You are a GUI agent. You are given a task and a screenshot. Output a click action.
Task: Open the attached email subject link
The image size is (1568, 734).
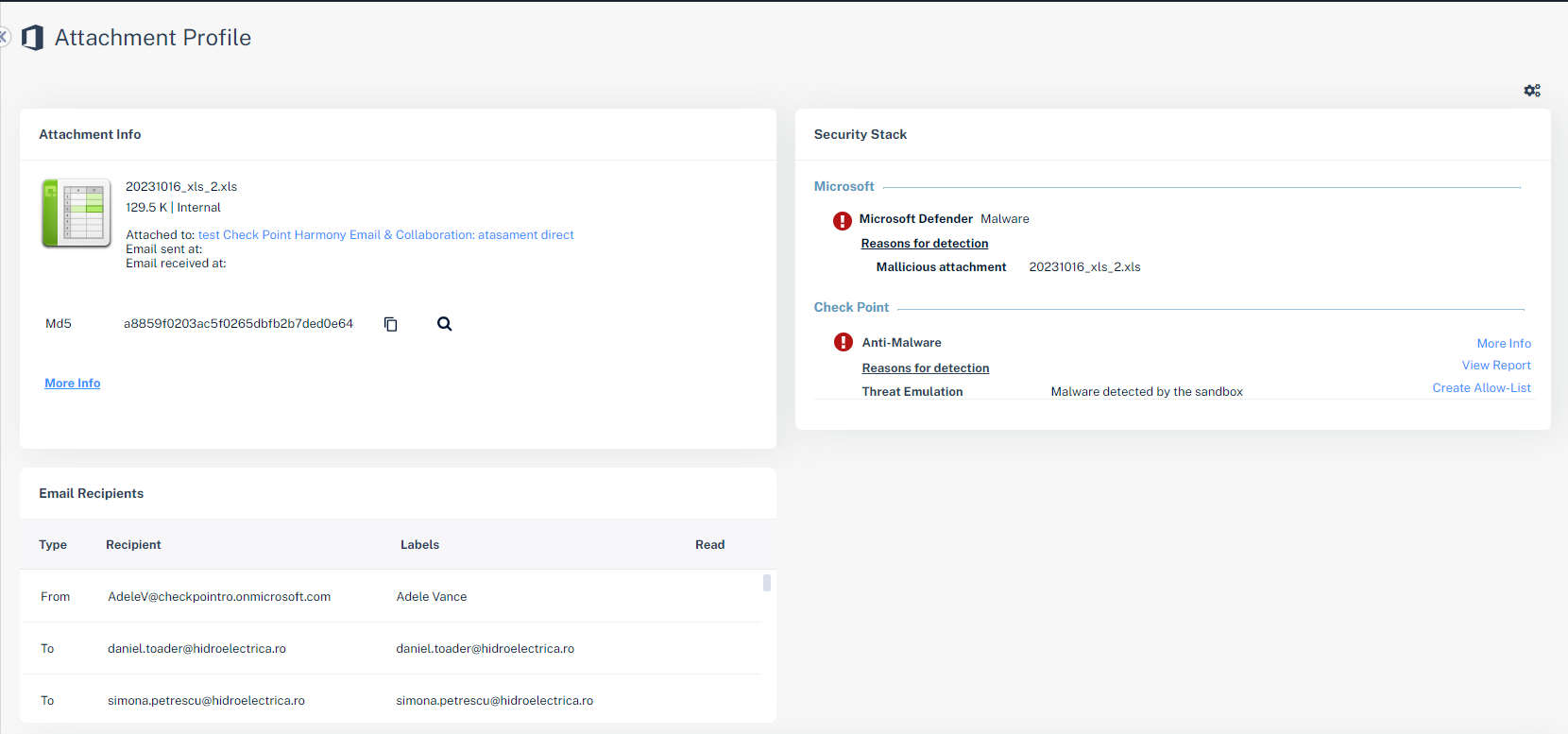pos(385,235)
